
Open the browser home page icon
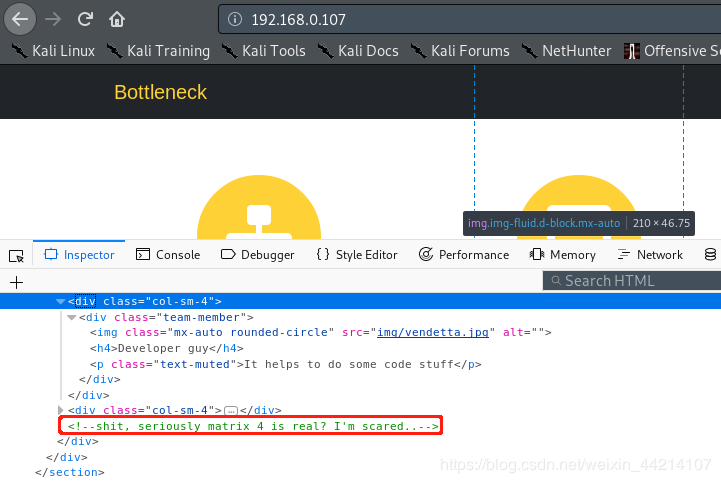click(x=117, y=19)
